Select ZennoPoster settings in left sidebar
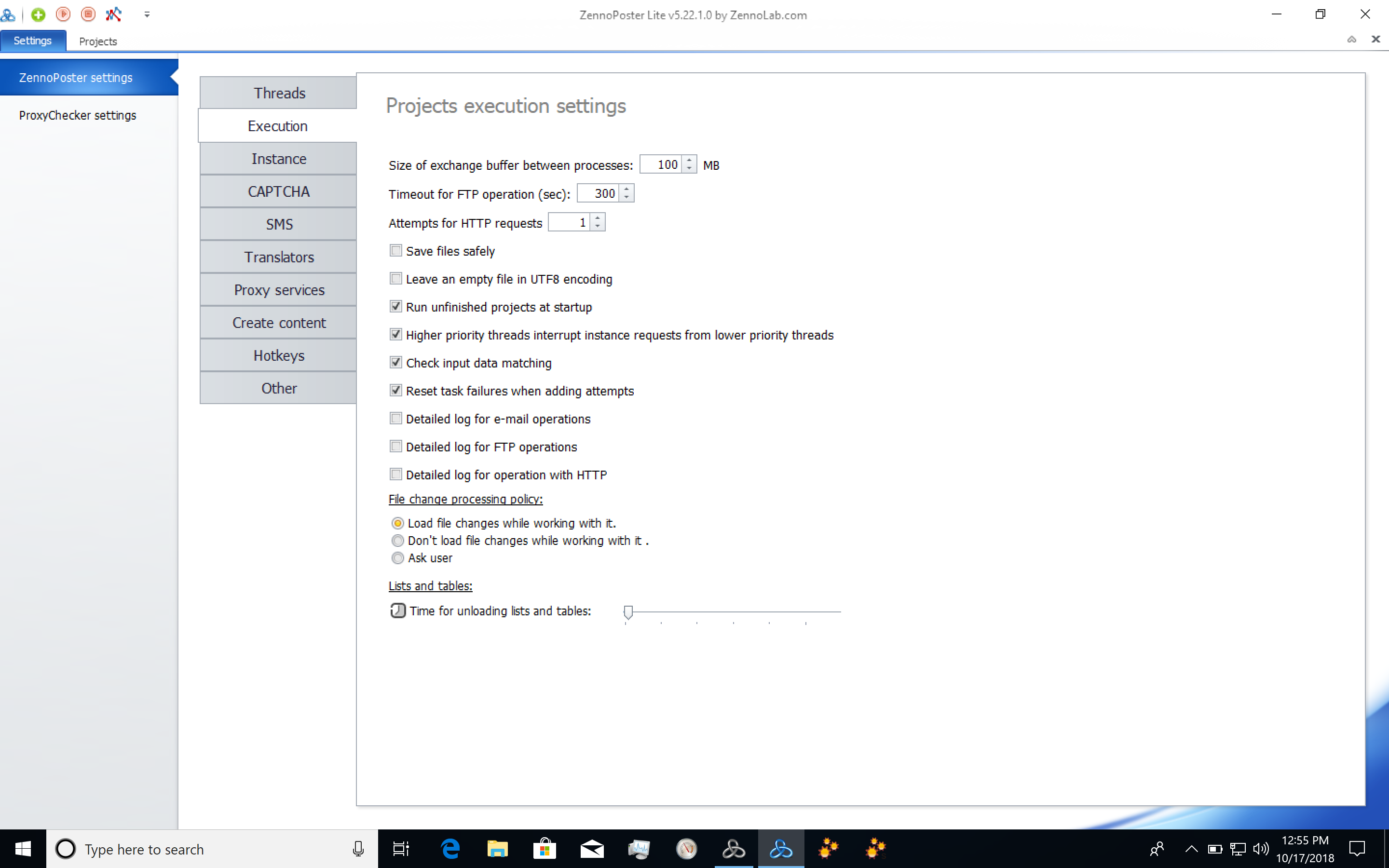This screenshot has height=868, width=1389. [89, 78]
